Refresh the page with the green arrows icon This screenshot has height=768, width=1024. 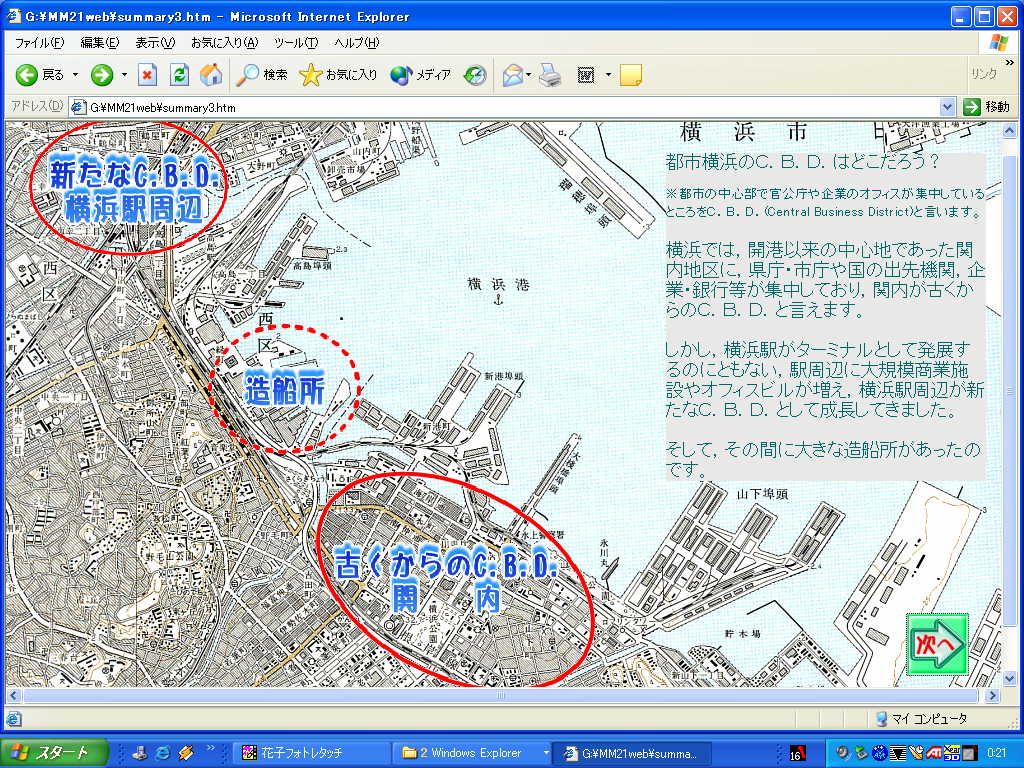coord(179,75)
